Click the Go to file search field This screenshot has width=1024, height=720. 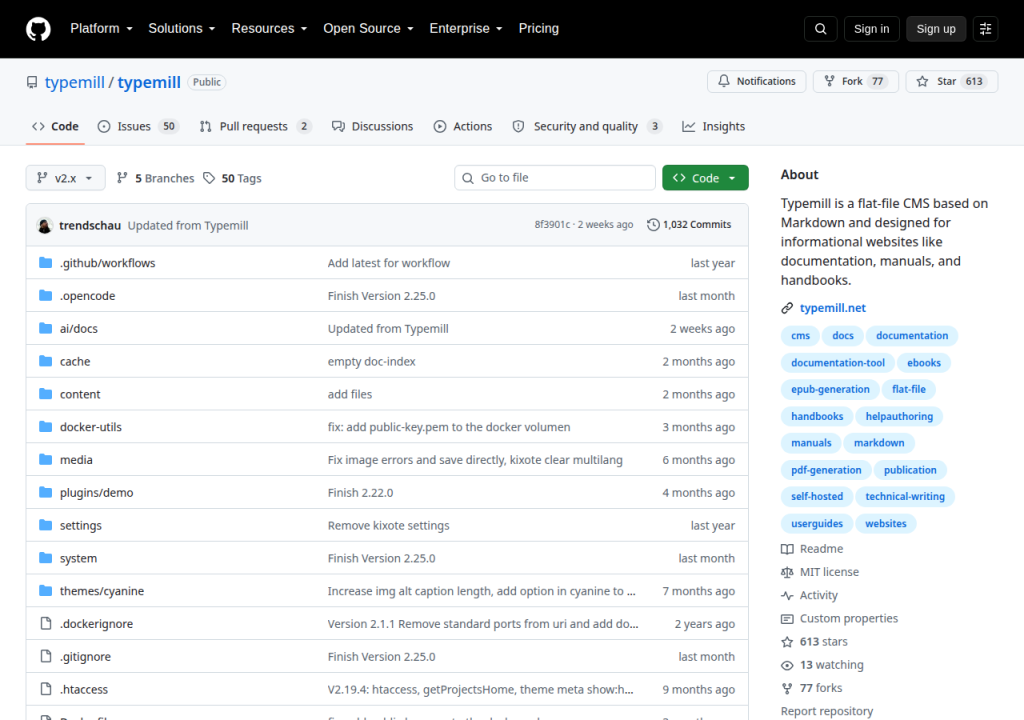[x=554, y=178]
